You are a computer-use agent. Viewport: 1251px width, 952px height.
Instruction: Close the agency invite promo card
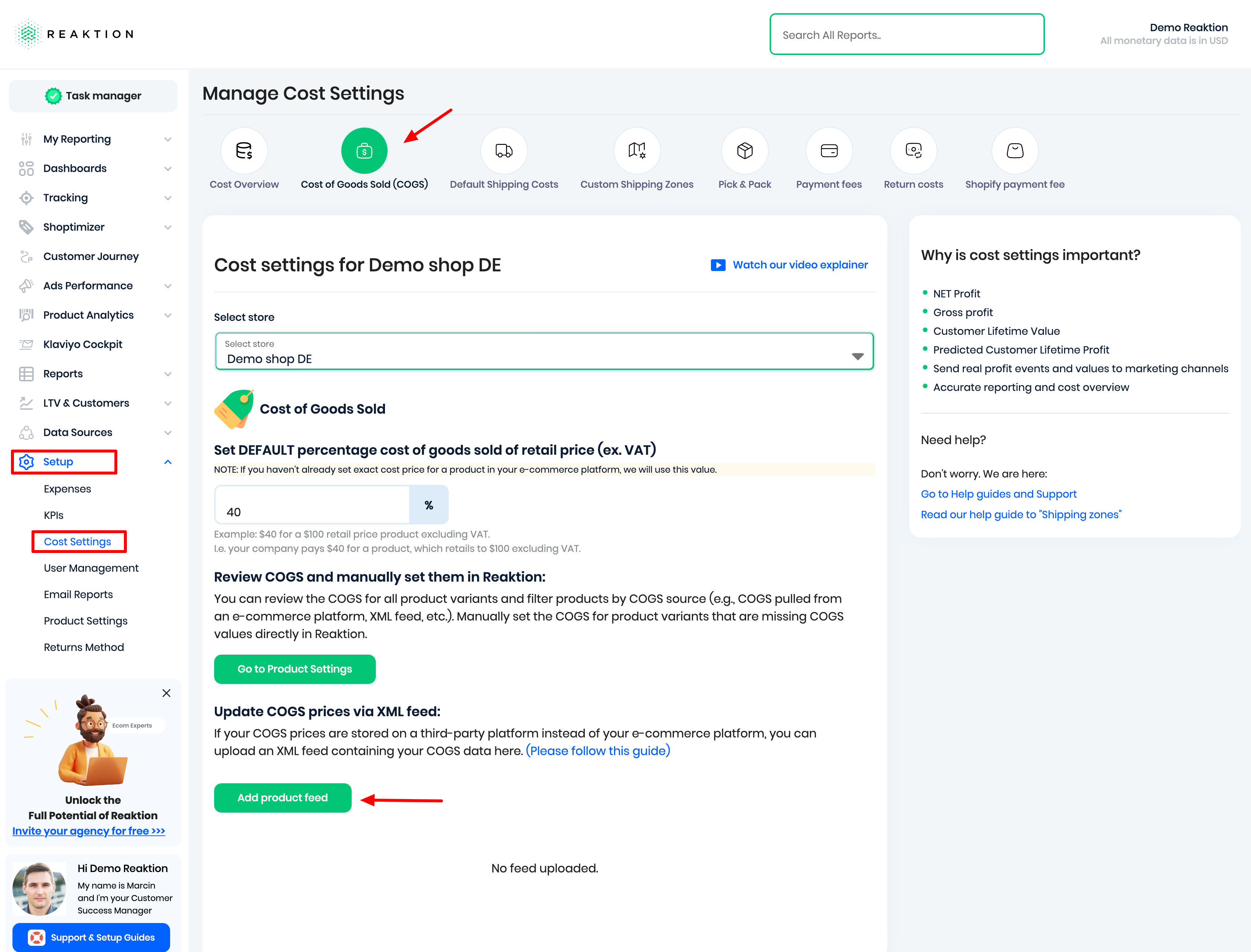[166, 693]
